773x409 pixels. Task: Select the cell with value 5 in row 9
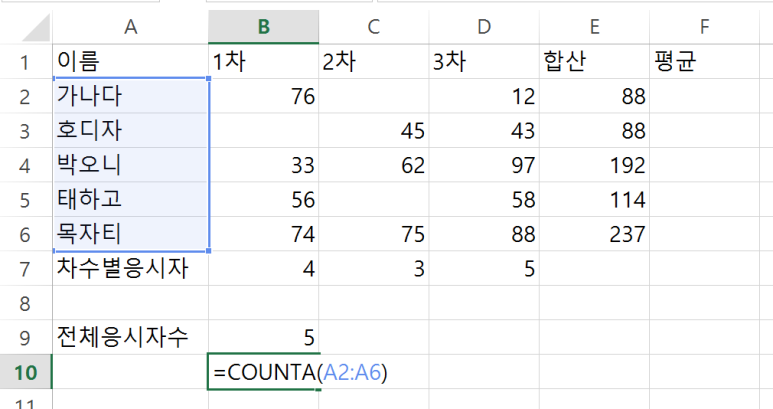[x=263, y=338]
